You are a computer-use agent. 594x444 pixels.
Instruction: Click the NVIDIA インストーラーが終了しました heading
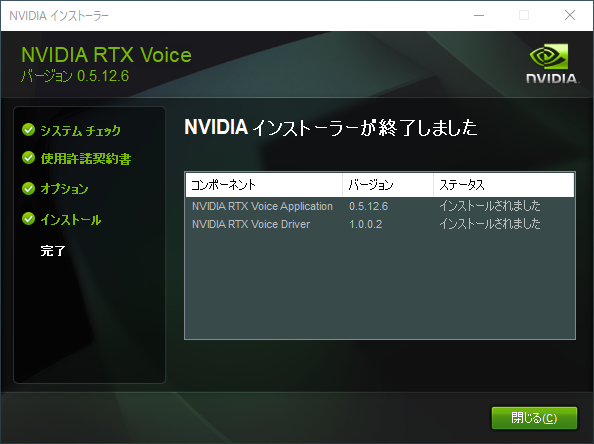click(331, 127)
